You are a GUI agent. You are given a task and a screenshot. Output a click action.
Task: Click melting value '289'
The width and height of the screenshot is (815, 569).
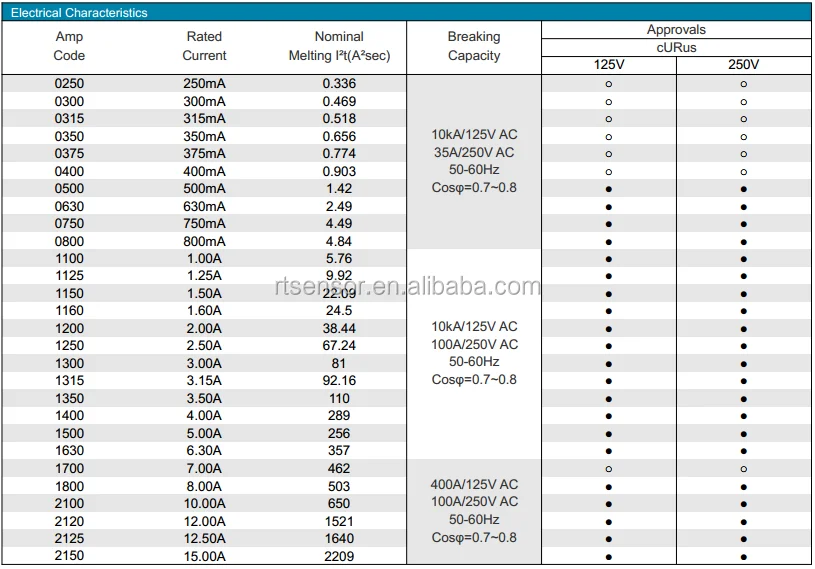tap(339, 416)
